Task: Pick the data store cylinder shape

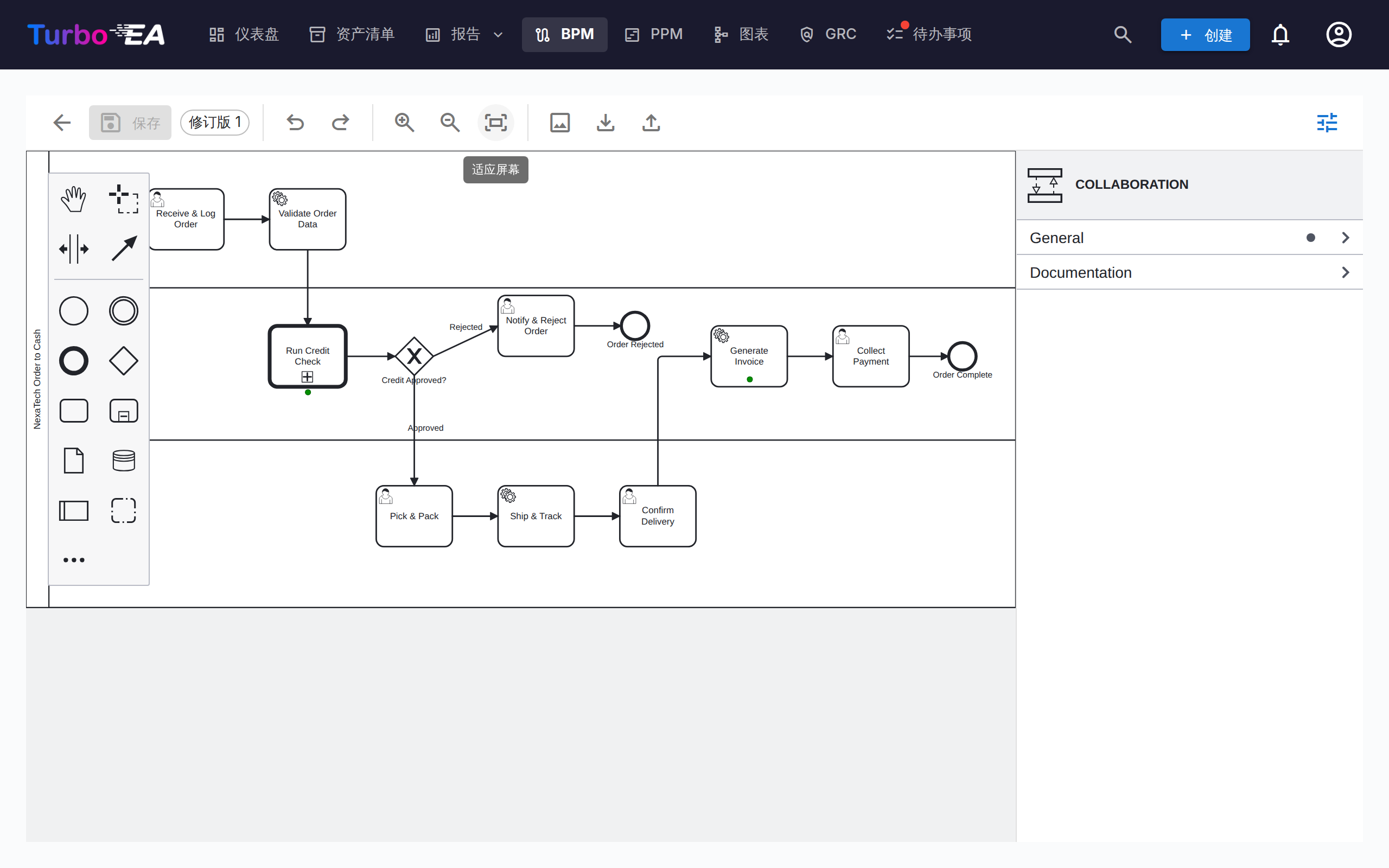Action: pos(123,461)
